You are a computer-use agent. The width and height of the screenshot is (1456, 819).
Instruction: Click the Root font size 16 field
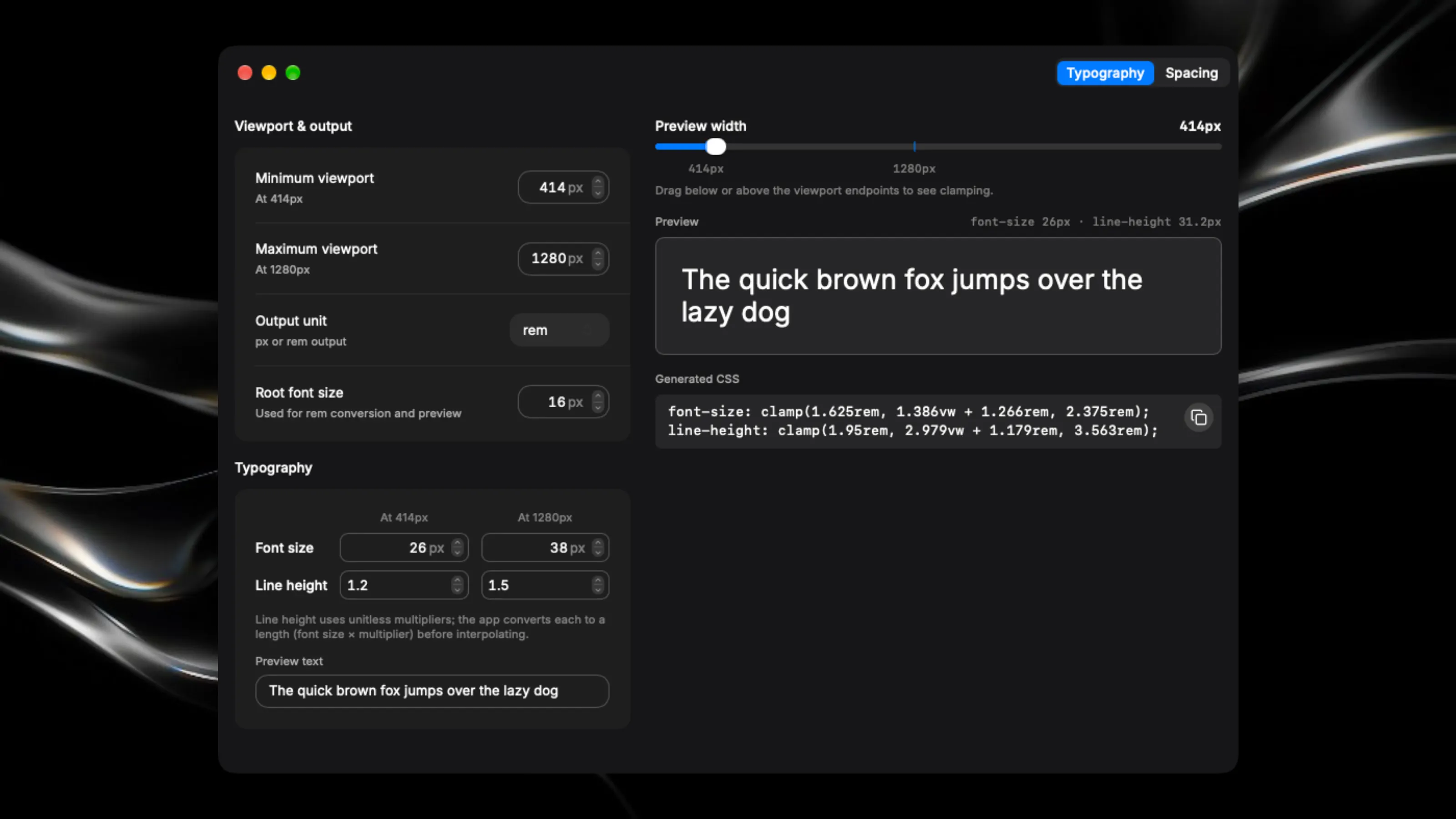[x=563, y=402]
